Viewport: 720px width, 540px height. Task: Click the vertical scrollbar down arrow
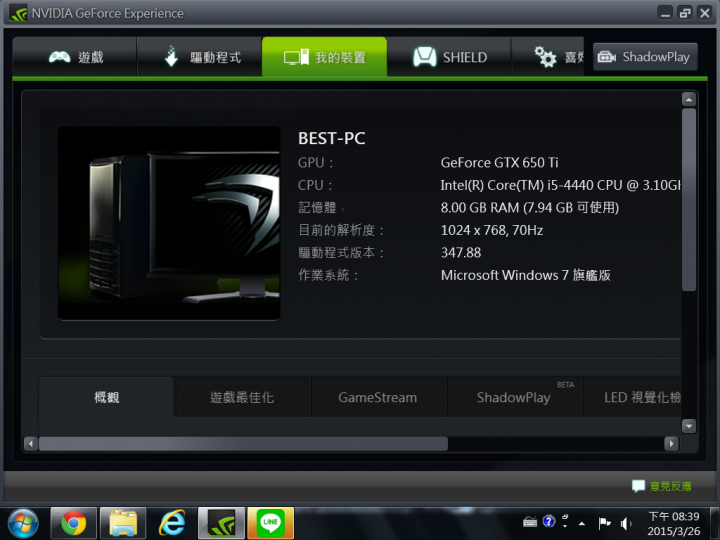coord(688,426)
